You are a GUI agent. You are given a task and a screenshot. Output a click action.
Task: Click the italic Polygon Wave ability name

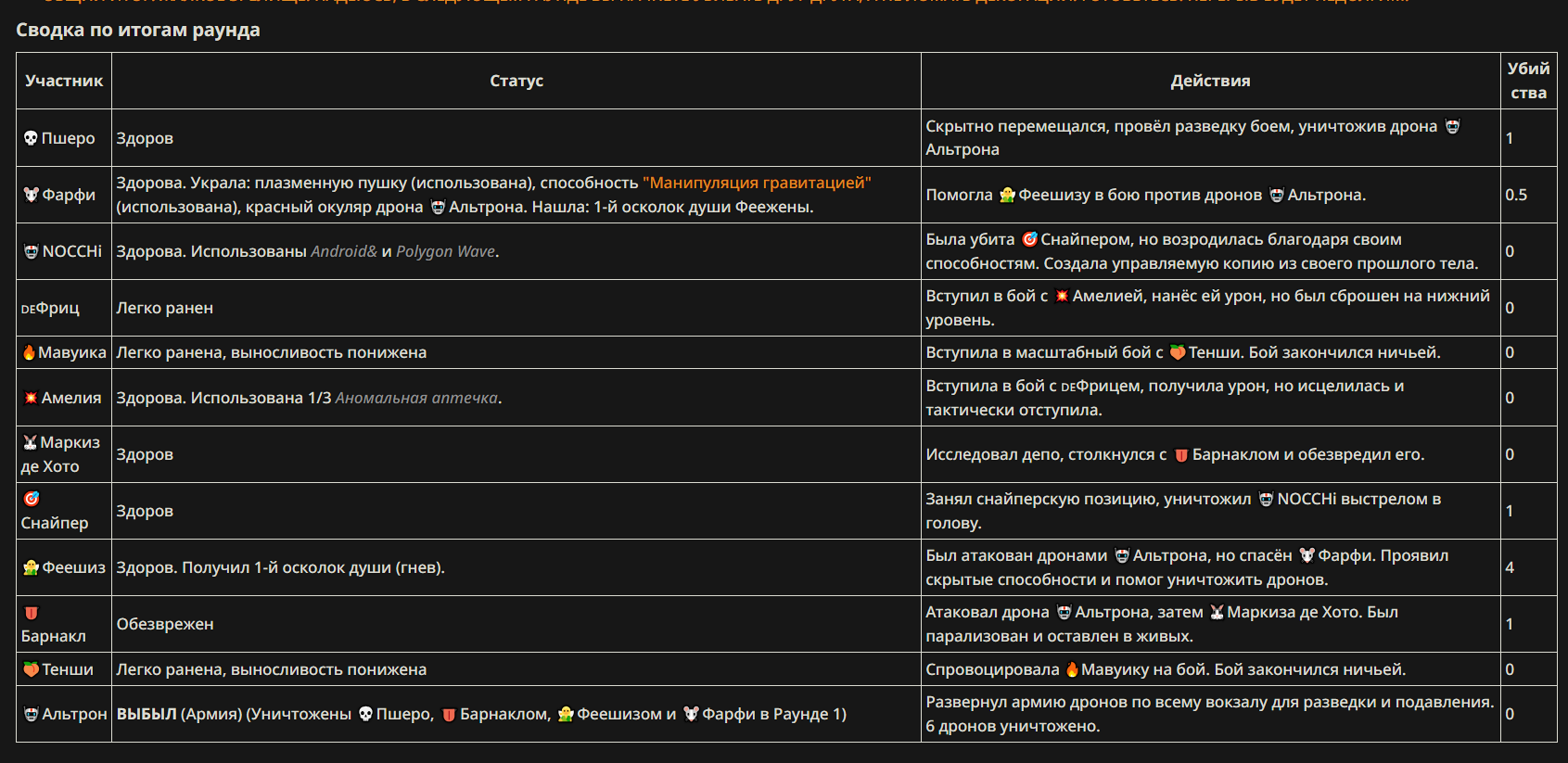tap(446, 251)
